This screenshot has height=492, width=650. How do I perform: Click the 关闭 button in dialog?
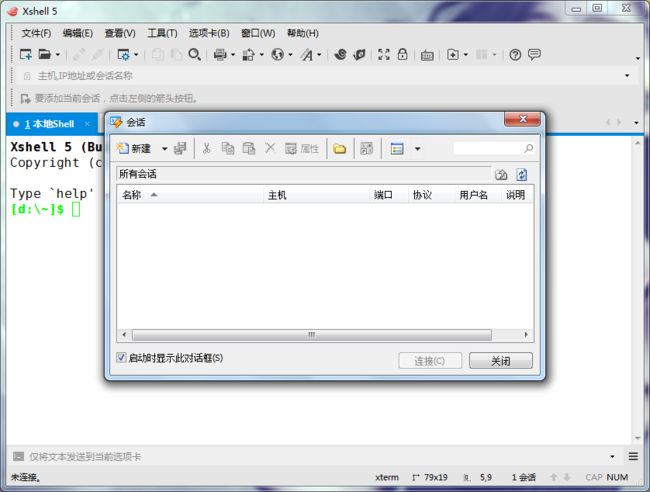[501, 361]
